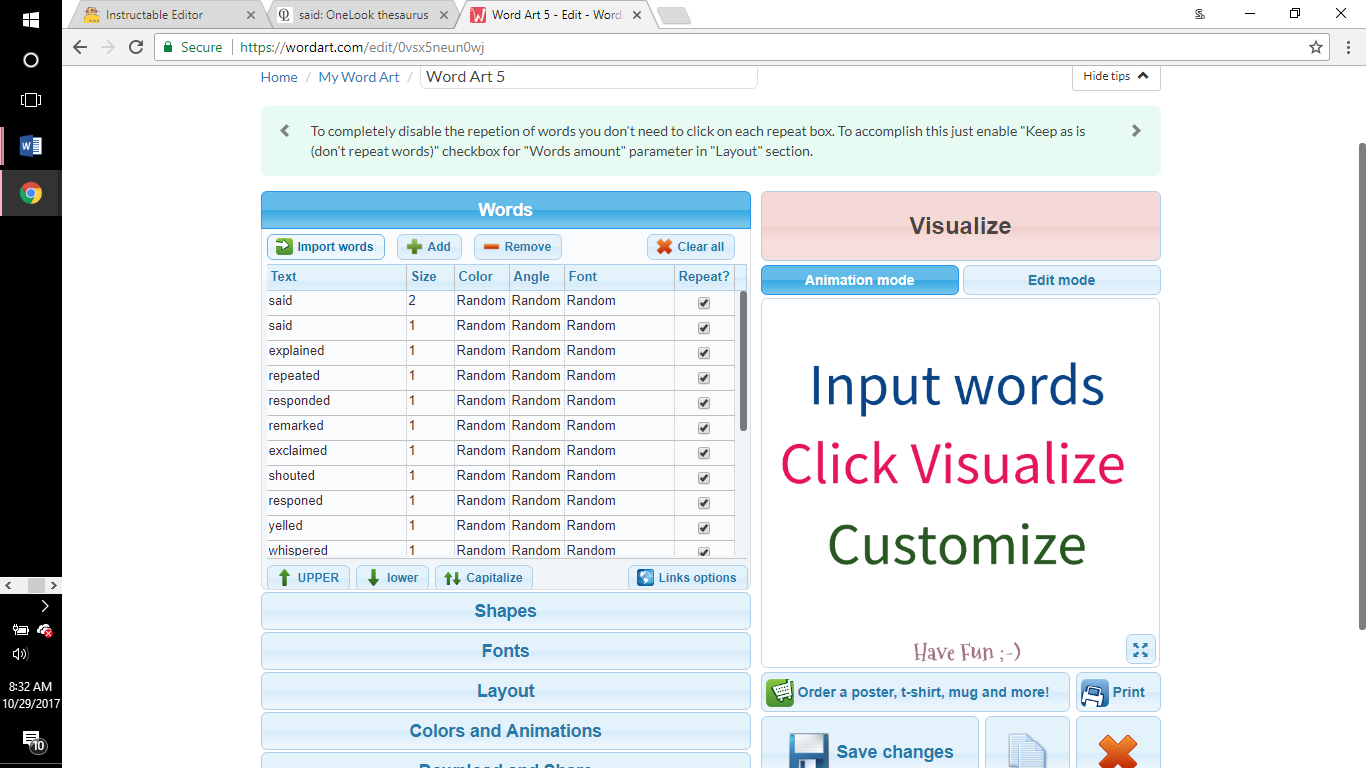Screen dimensions: 1366x768
Task: Click the Import words button
Action: coord(326,247)
